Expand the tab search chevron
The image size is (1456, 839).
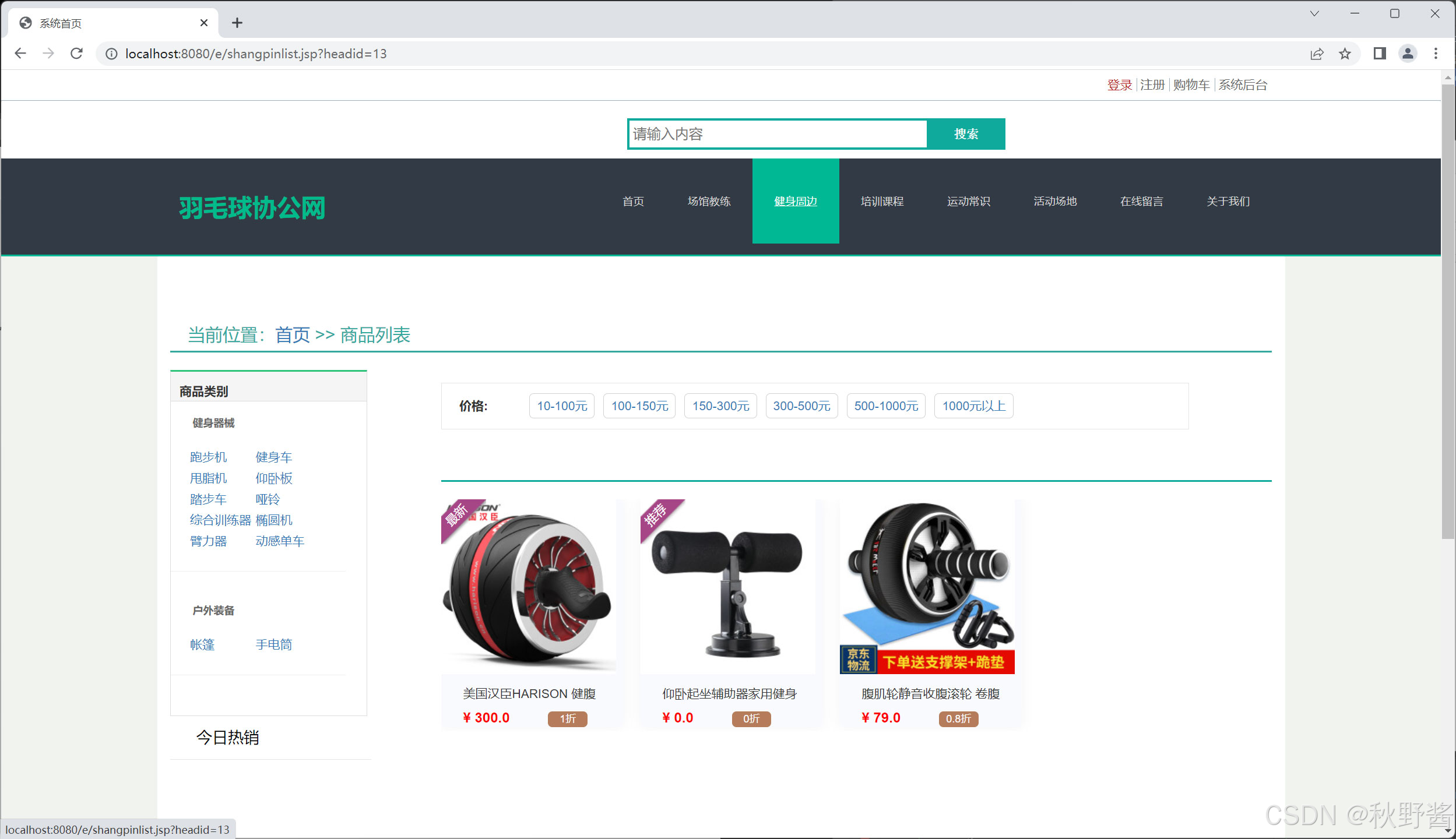pos(1314,13)
